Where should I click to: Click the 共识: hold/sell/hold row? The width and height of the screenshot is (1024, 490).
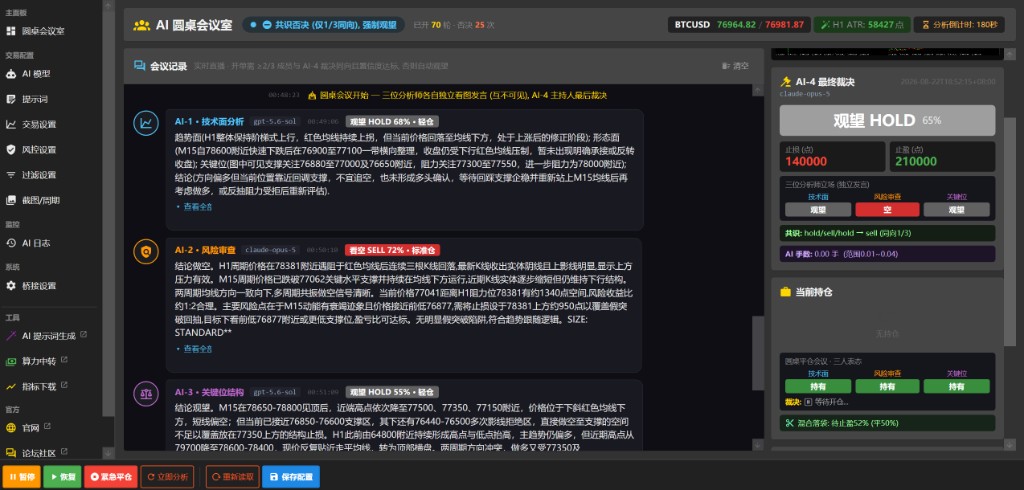click(887, 233)
